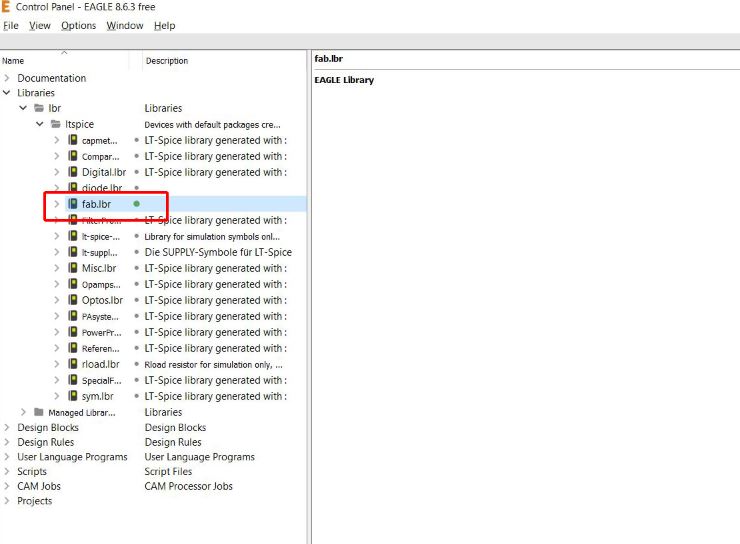Click 'CAM Processor Jobs' description text
This screenshot has height=544, width=740.
(188, 486)
